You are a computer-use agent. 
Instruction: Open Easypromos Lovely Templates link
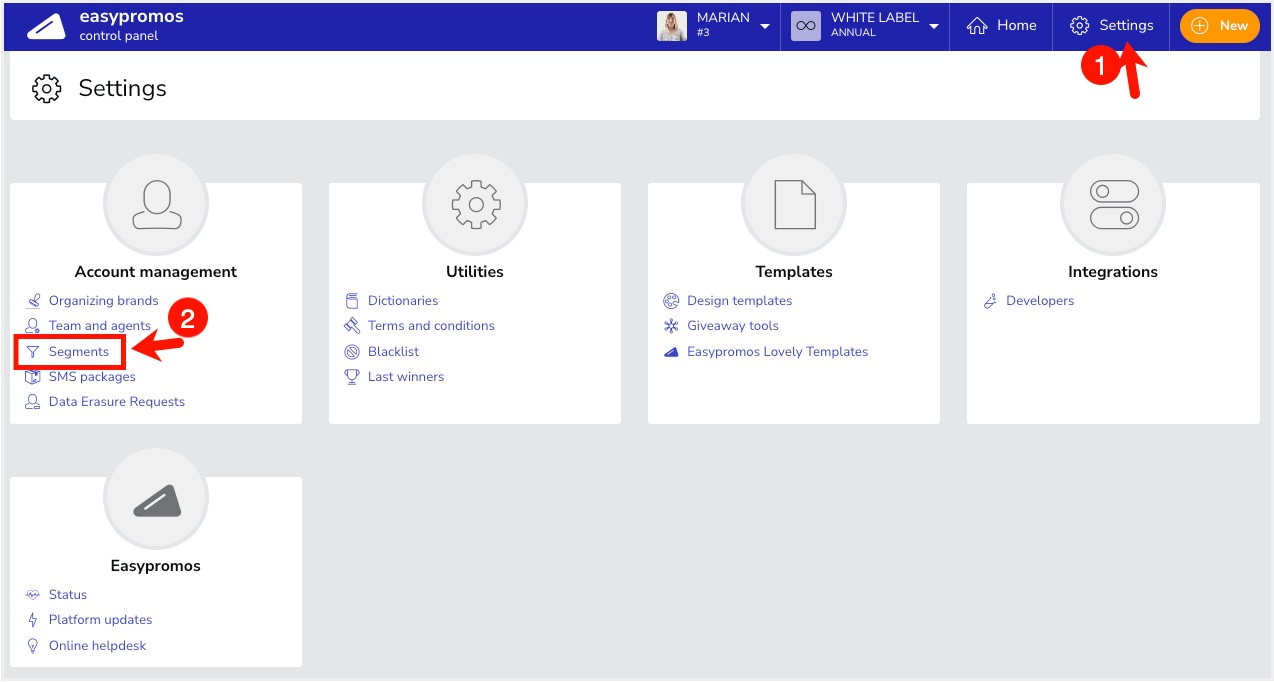(x=777, y=352)
